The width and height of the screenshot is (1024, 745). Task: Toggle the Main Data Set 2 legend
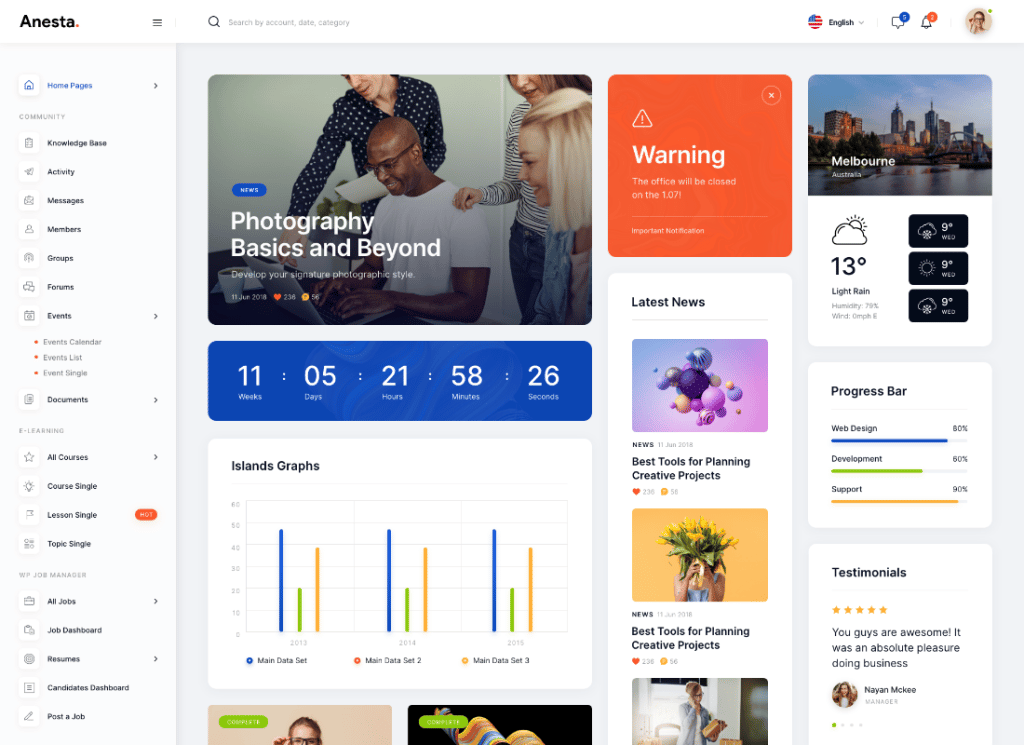click(387, 660)
